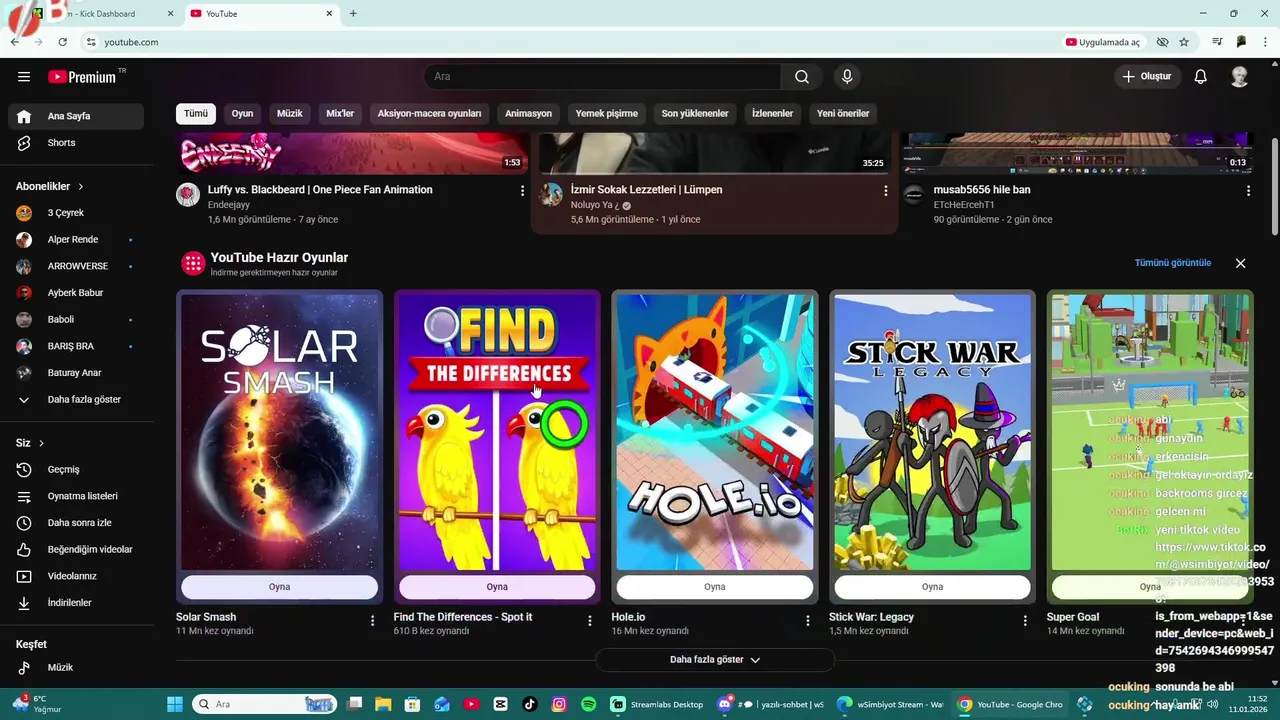1280x720 pixels.
Task: Open options for musab5656 hile ban video
Action: (x=1248, y=191)
